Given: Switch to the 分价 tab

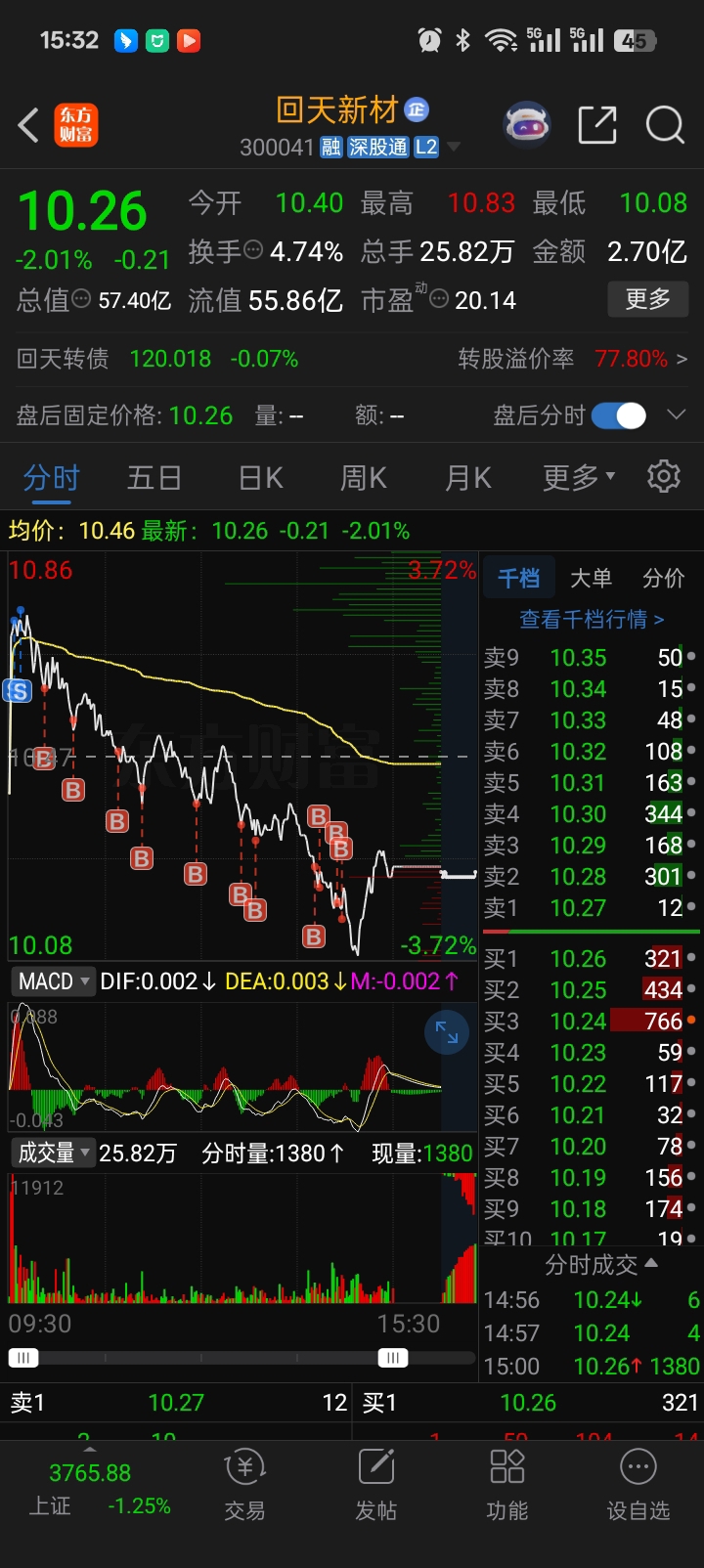Looking at the screenshot, I should [x=663, y=578].
